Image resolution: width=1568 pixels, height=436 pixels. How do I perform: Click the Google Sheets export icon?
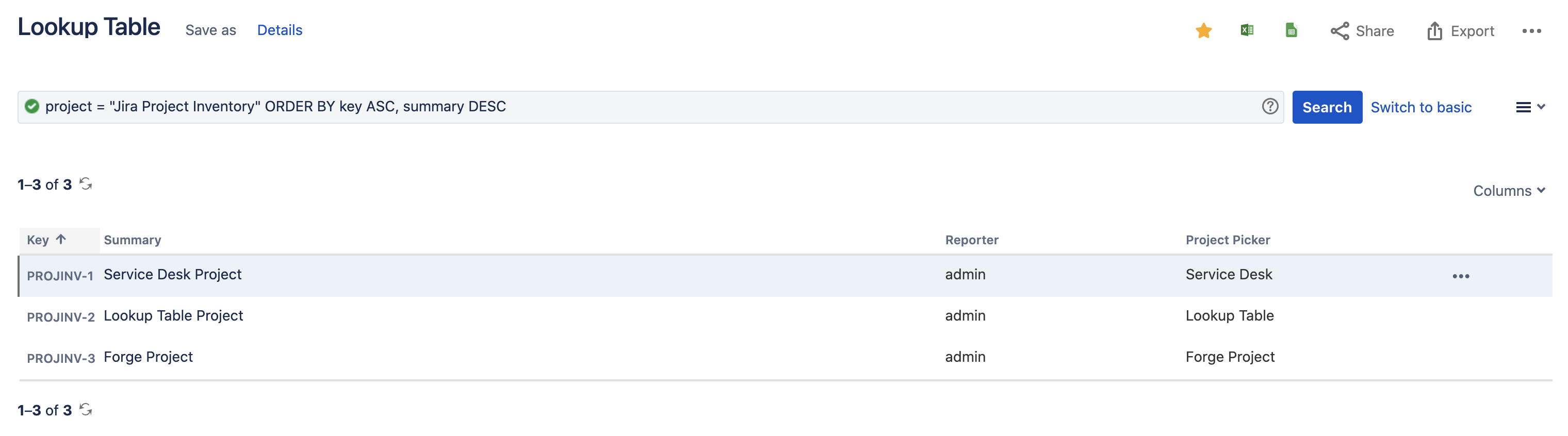click(x=1291, y=30)
